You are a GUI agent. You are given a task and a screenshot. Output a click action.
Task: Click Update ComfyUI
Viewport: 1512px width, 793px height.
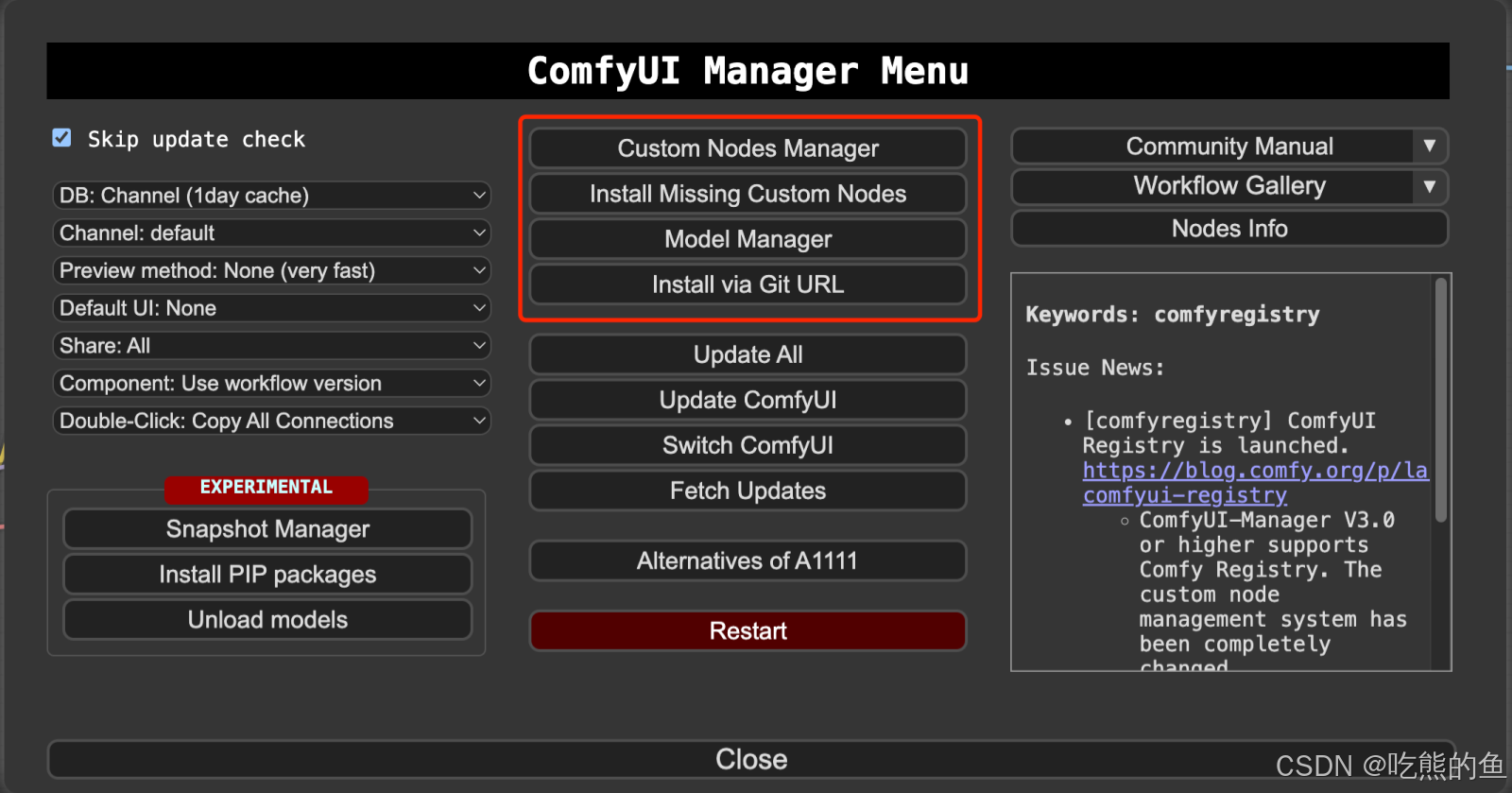[747, 400]
